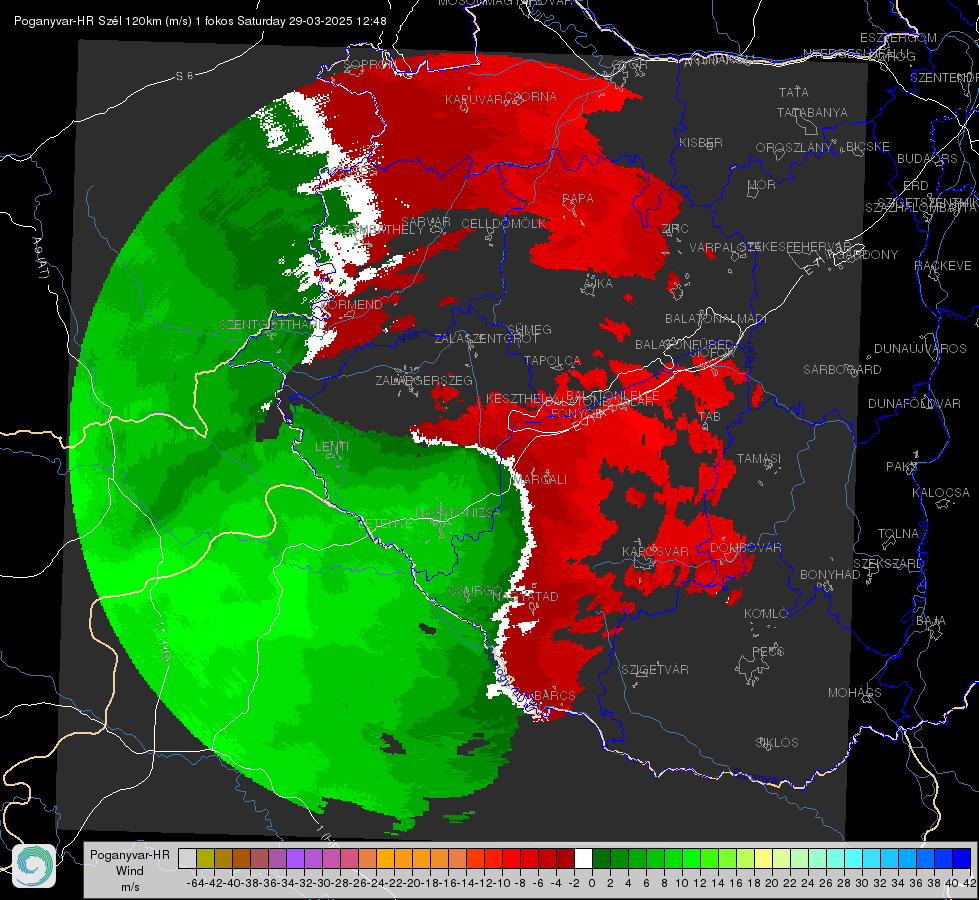
Task: Click the KISBER city label
Action: (x=701, y=143)
